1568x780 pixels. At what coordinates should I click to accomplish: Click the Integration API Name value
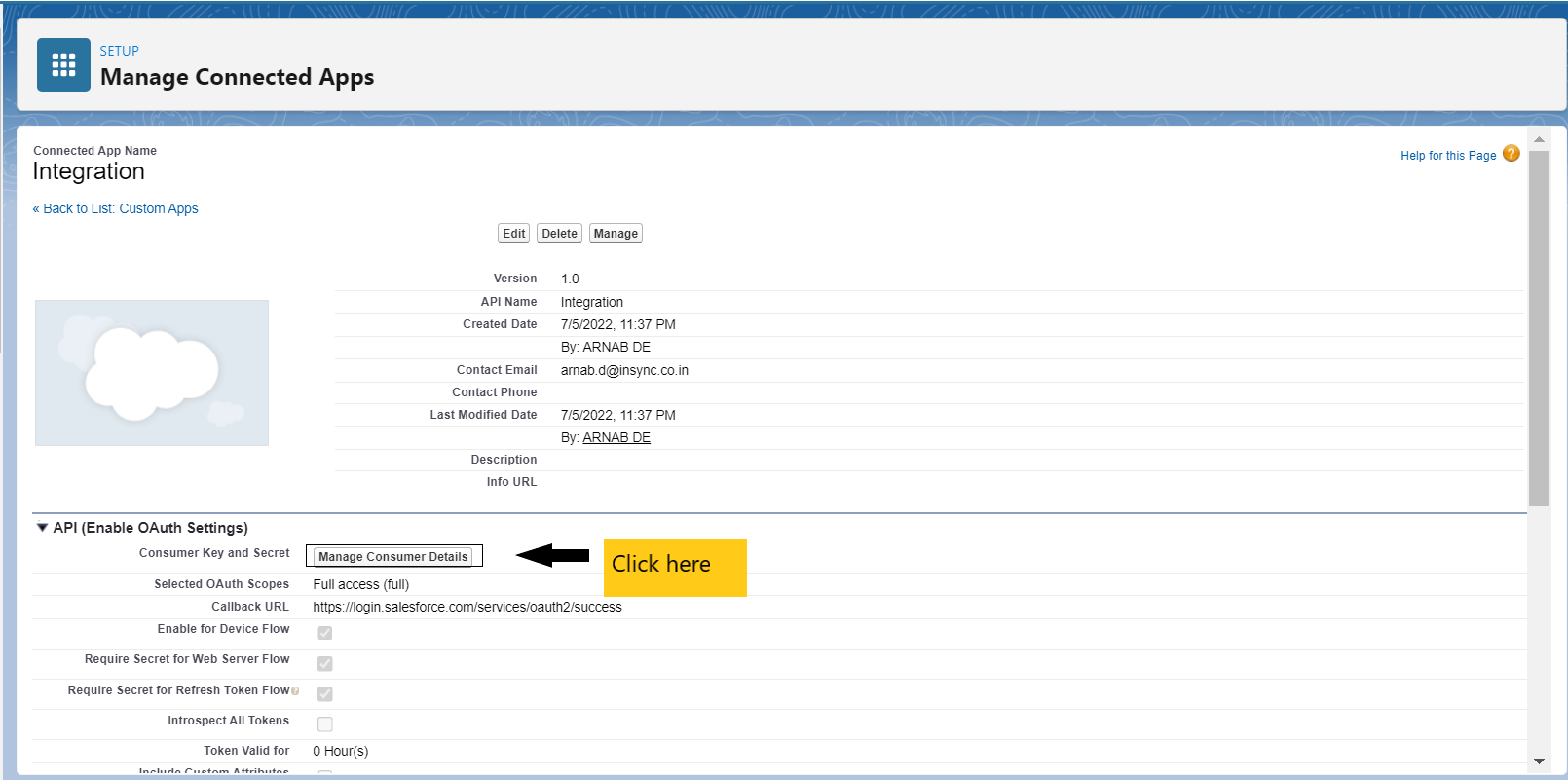tap(592, 302)
